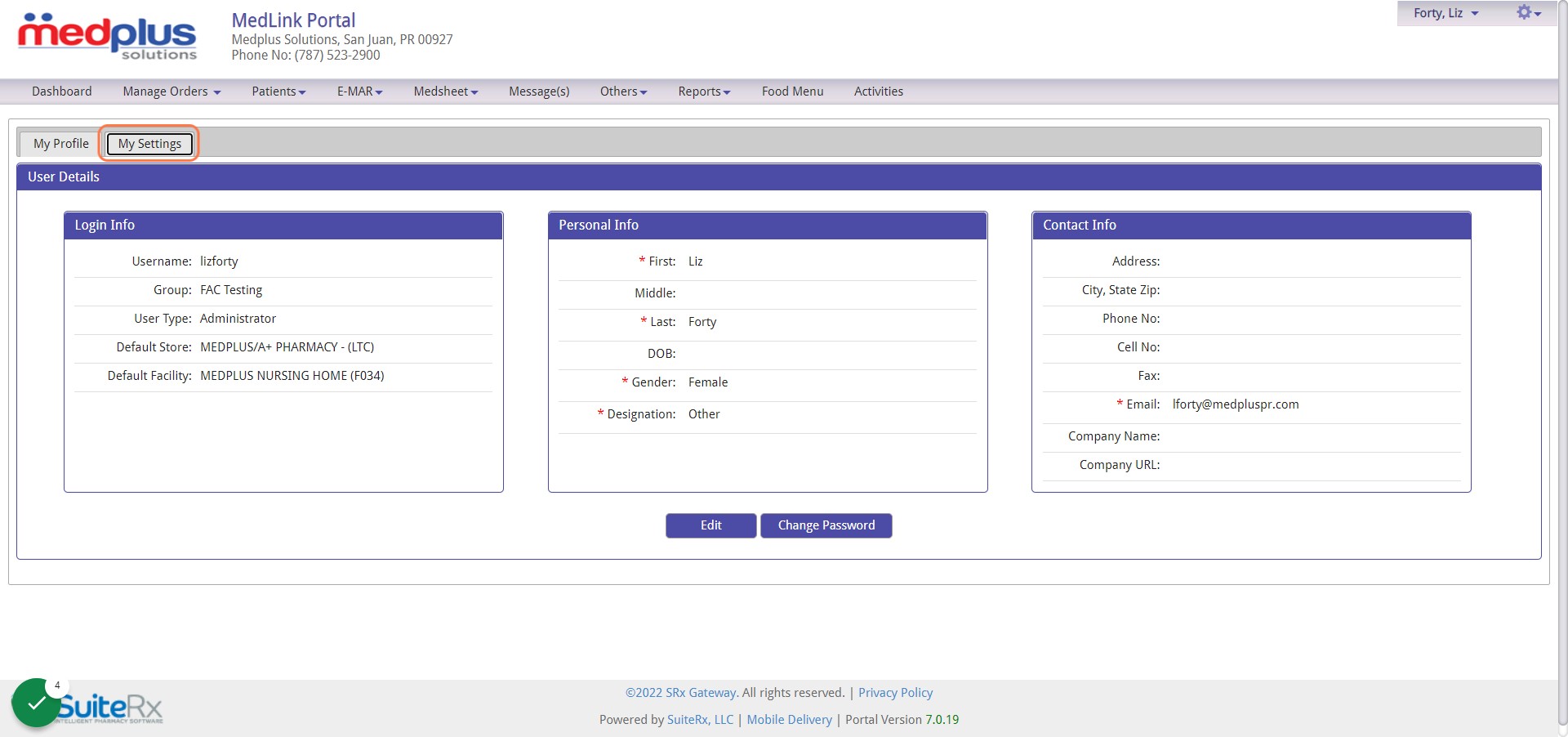This screenshot has width=1568, height=737.
Task: Switch to the My Profile tab
Action: pyautogui.click(x=61, y=144)
